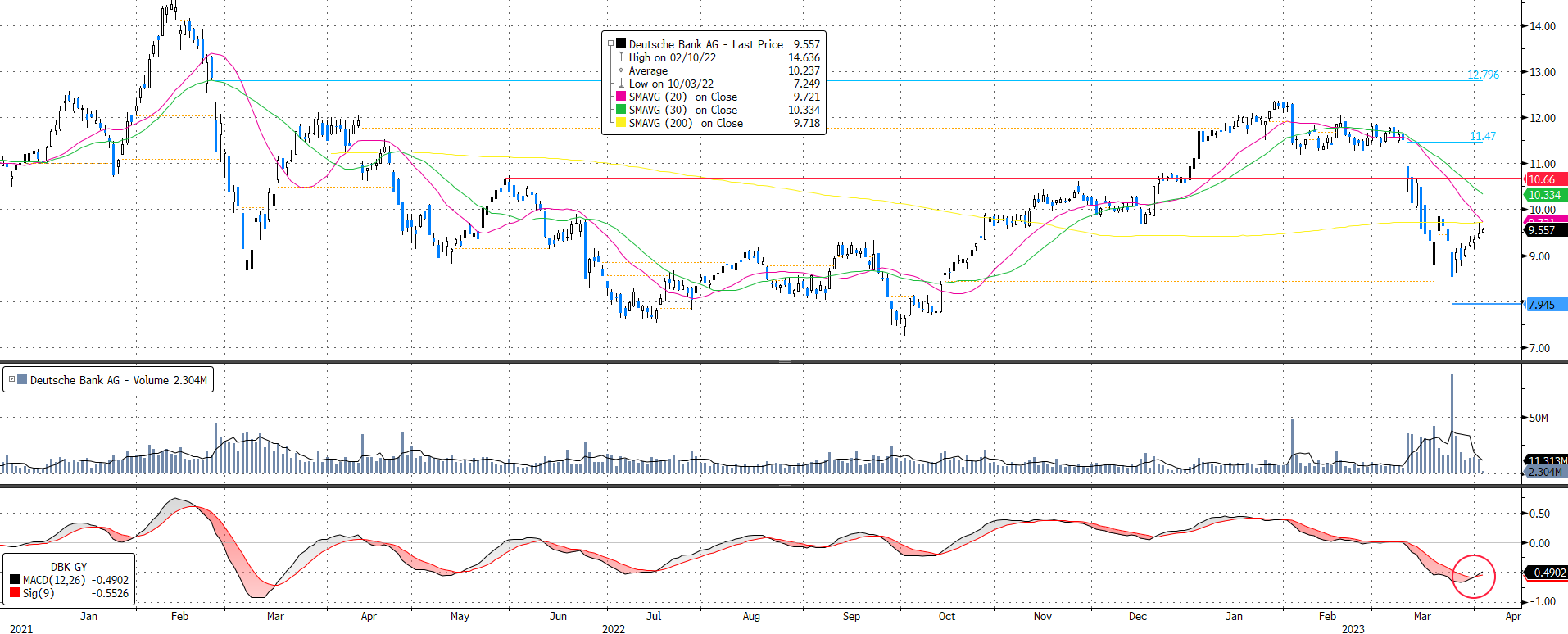
Task: Click the Oct month label on time axis
Action: [947, 616]
